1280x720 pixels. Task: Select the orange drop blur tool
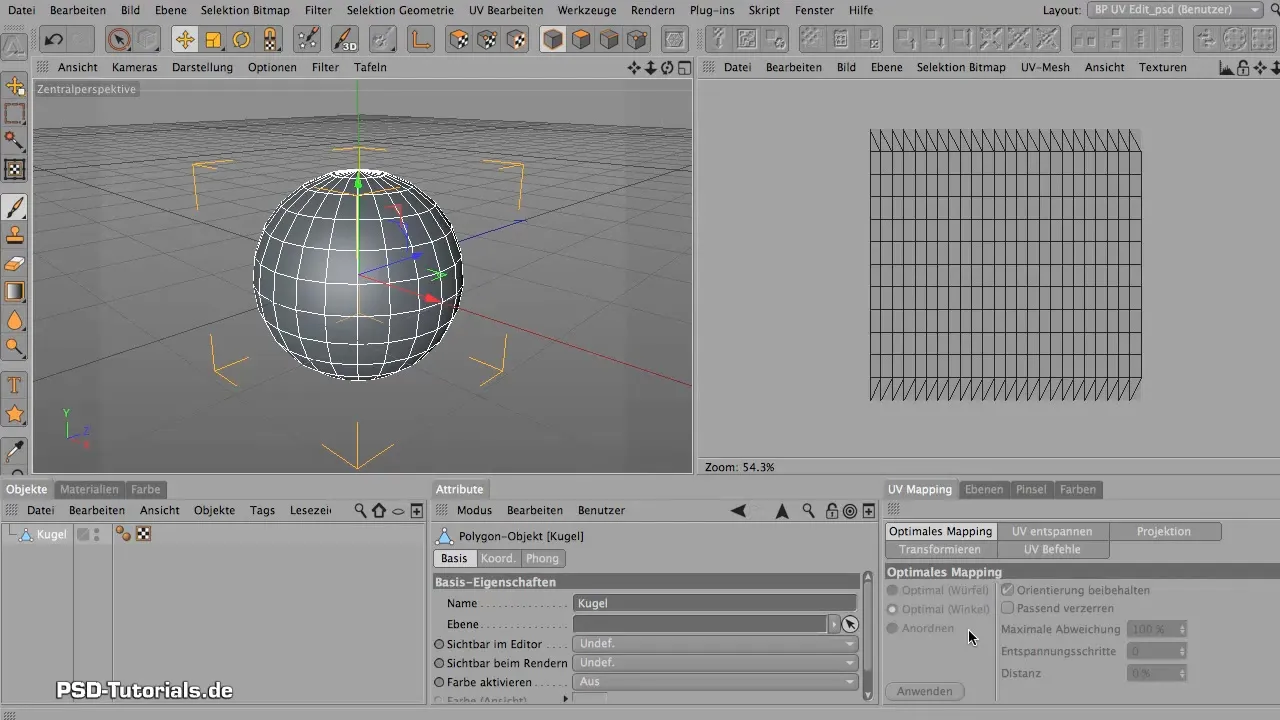(x=15, y=320)
